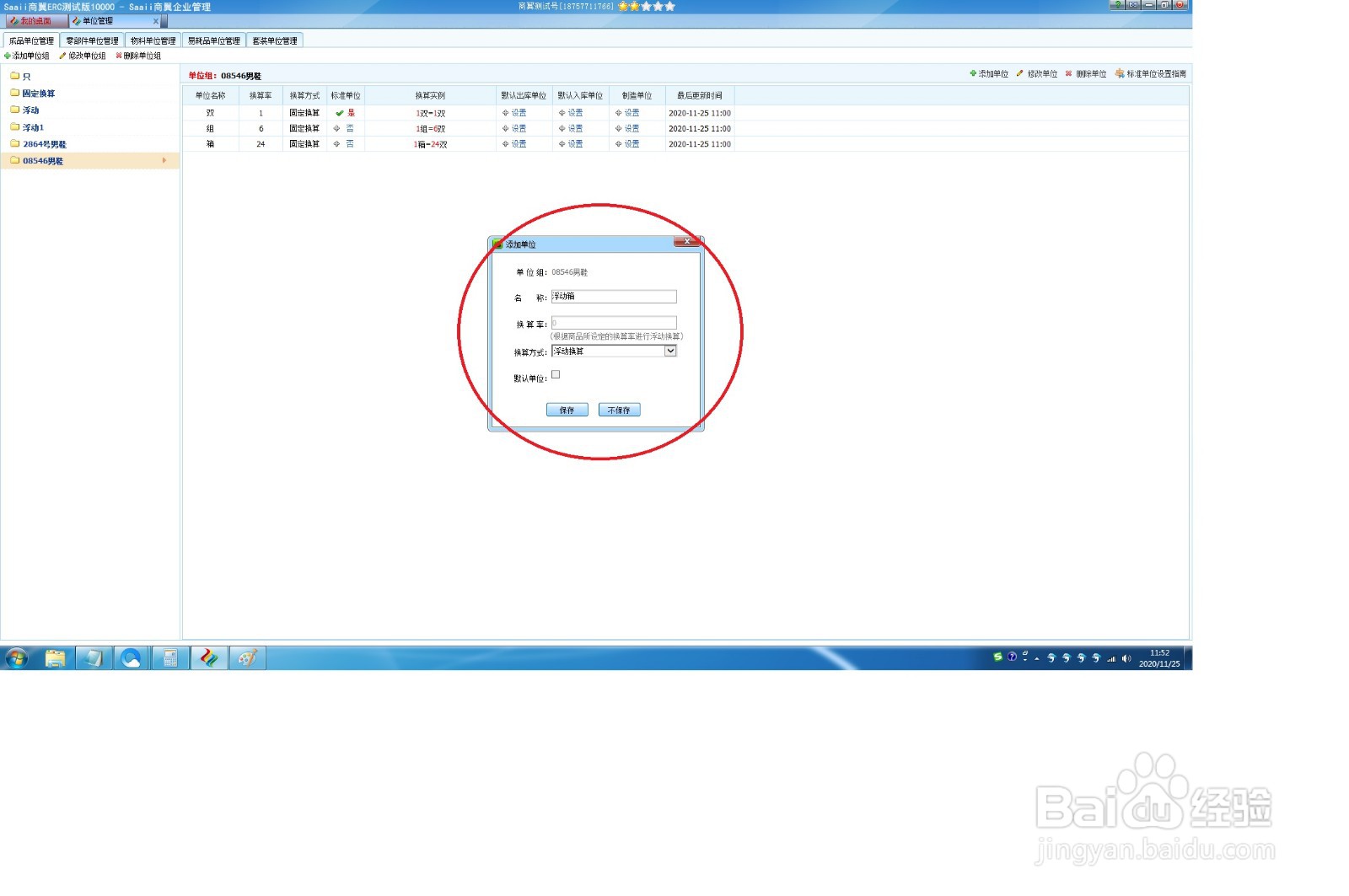Switch to 成品单位管理 tab
The image size is (1349, 896).
tap(31, 40)
